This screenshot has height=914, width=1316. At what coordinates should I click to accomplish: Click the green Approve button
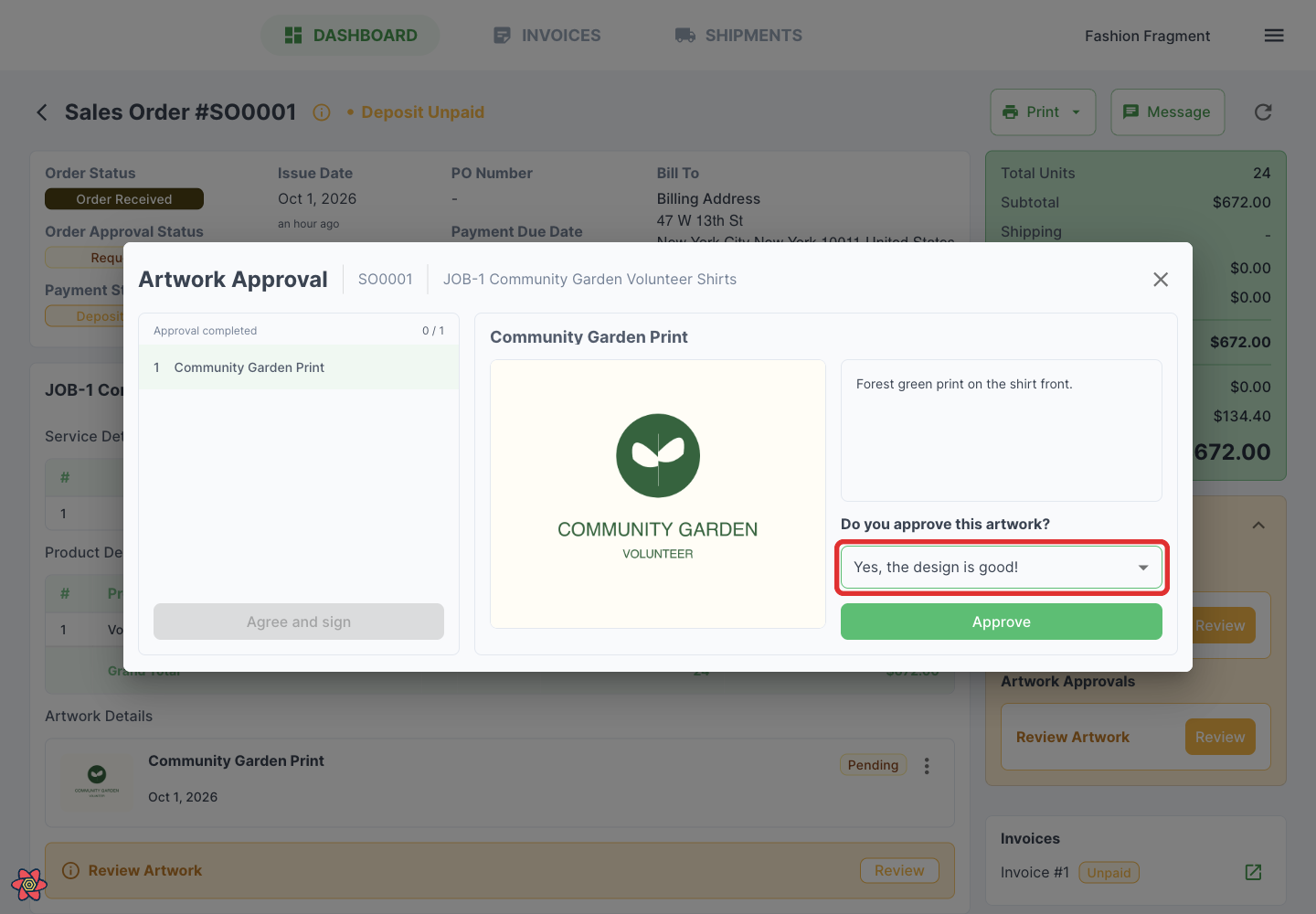[1001, 622]
